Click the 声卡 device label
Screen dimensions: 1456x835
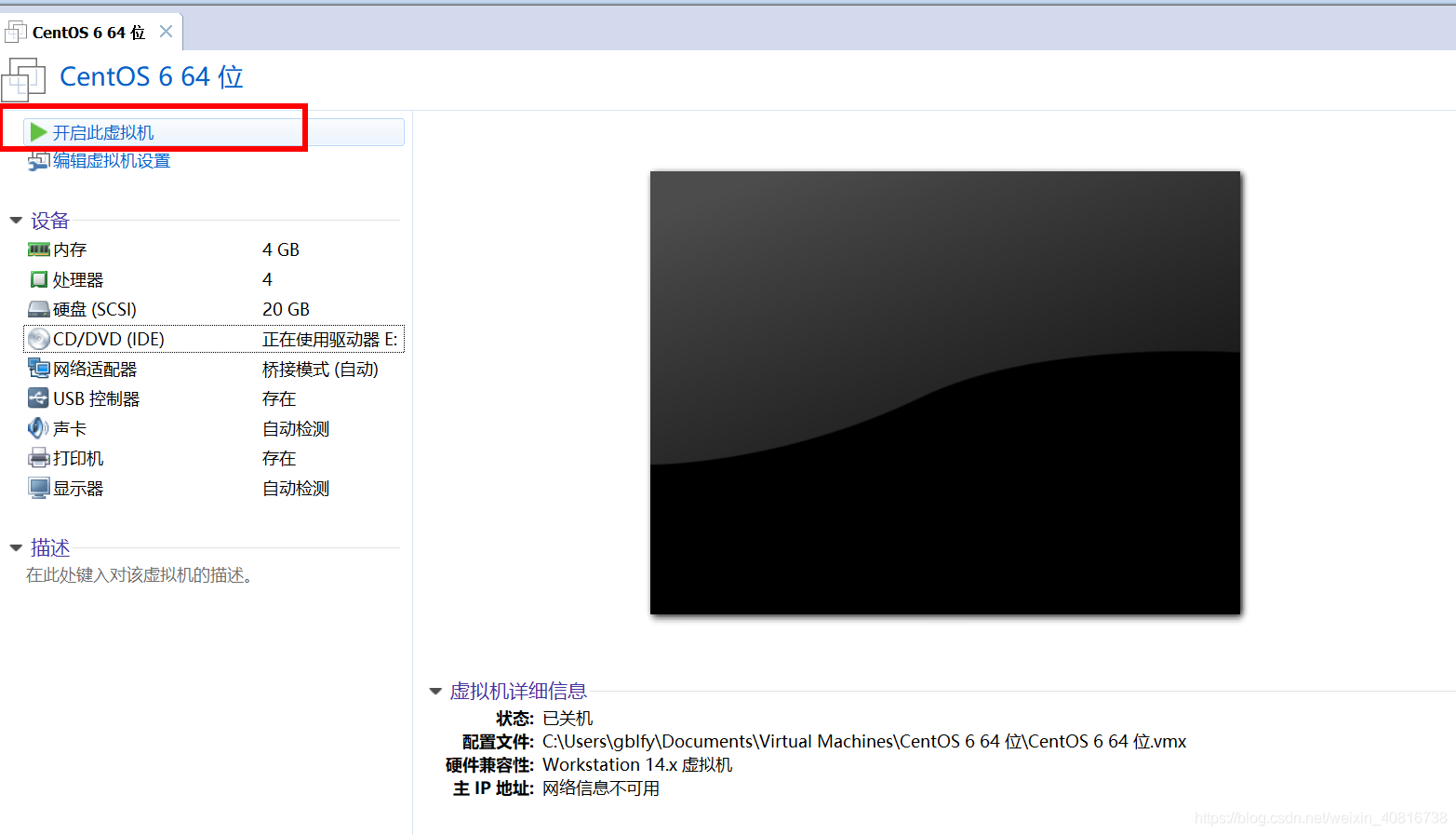[70, 428]
